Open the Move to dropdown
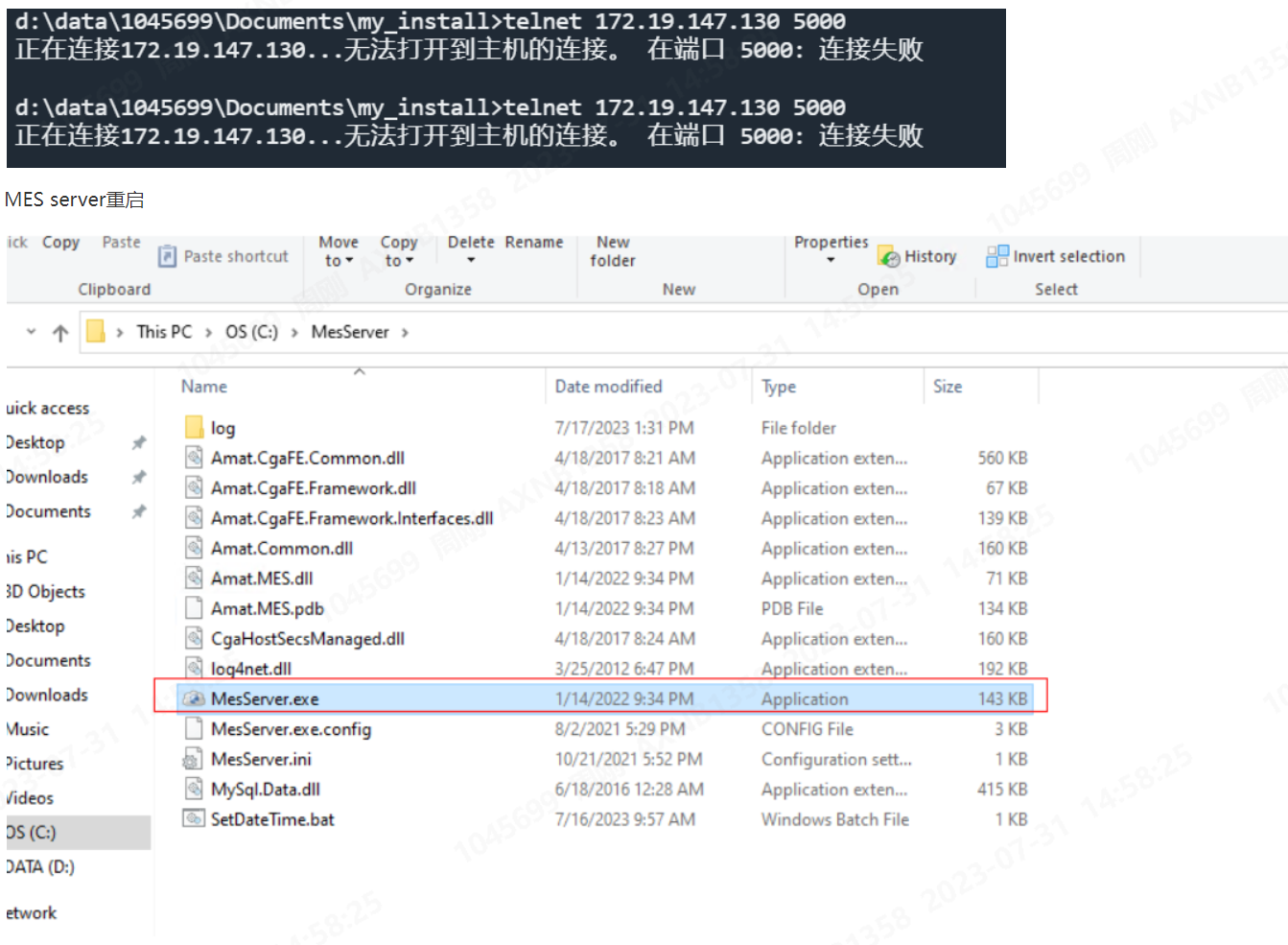 click(339, 251)
